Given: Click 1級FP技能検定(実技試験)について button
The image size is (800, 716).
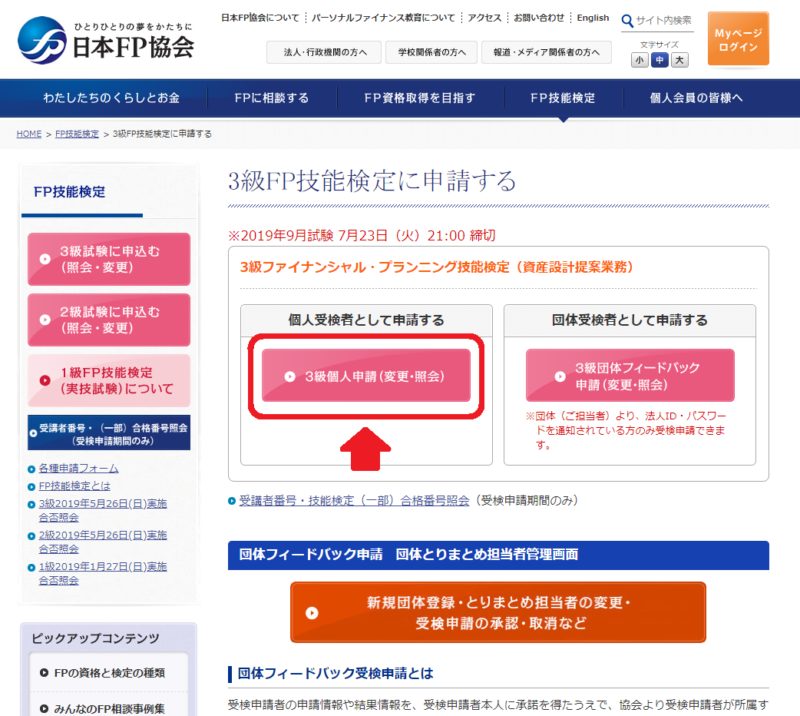Looking at the screenshot, I should [x=109, y=381].
